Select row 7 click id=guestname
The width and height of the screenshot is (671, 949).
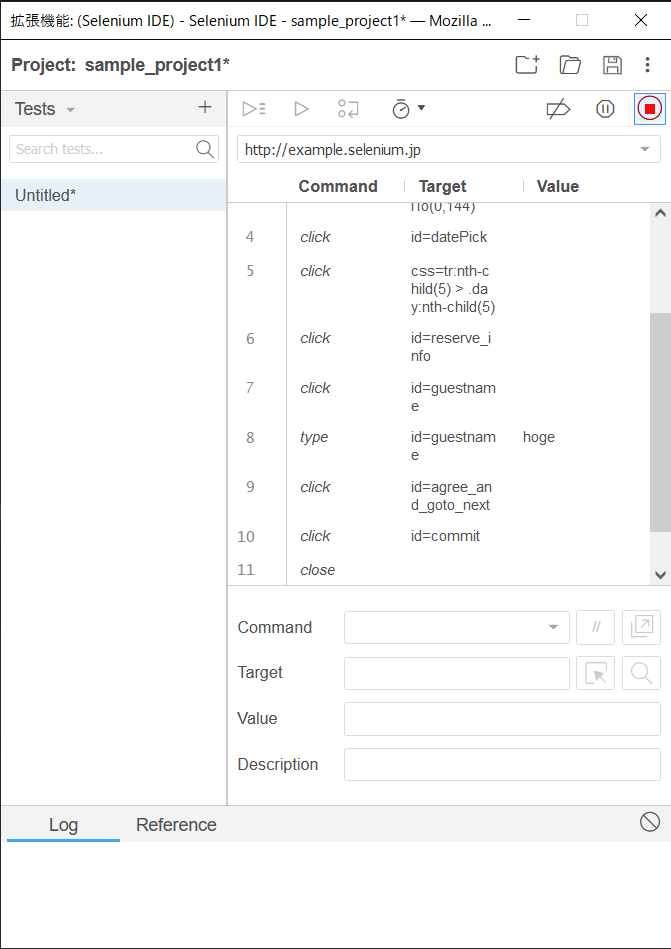pos(439,396)
